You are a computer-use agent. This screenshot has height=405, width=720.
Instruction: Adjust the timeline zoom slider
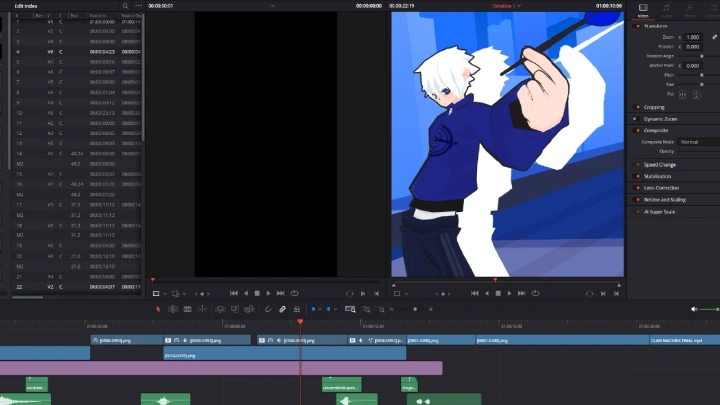pyautogui.click(x=415, y=309)
